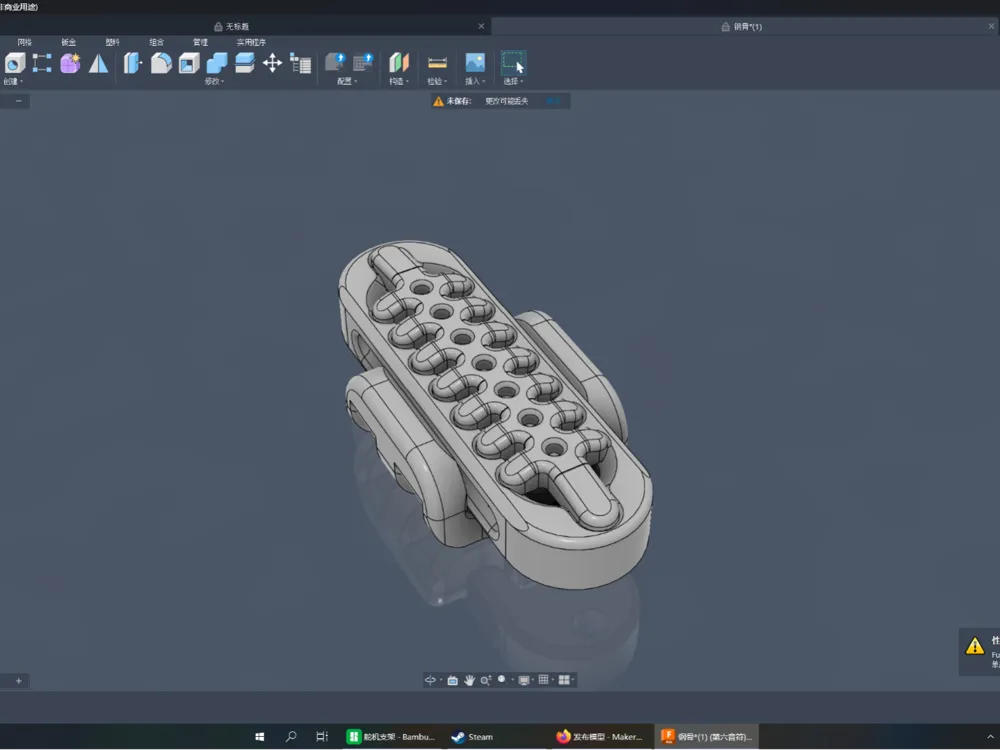Click the Fit view magnifier icon
The width and height of the screenshot is (1000, 750).
501,679
